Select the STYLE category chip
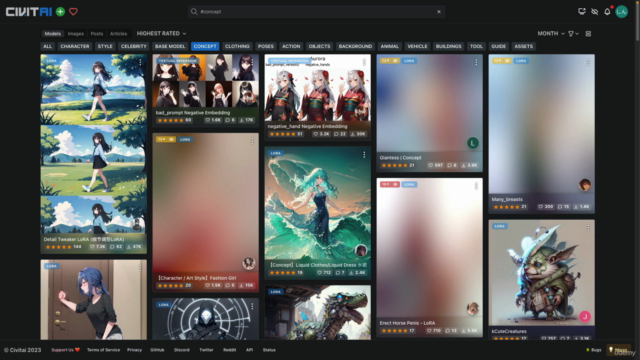The height and width of the screenshot is (360, 640). [x=105, y=47]
